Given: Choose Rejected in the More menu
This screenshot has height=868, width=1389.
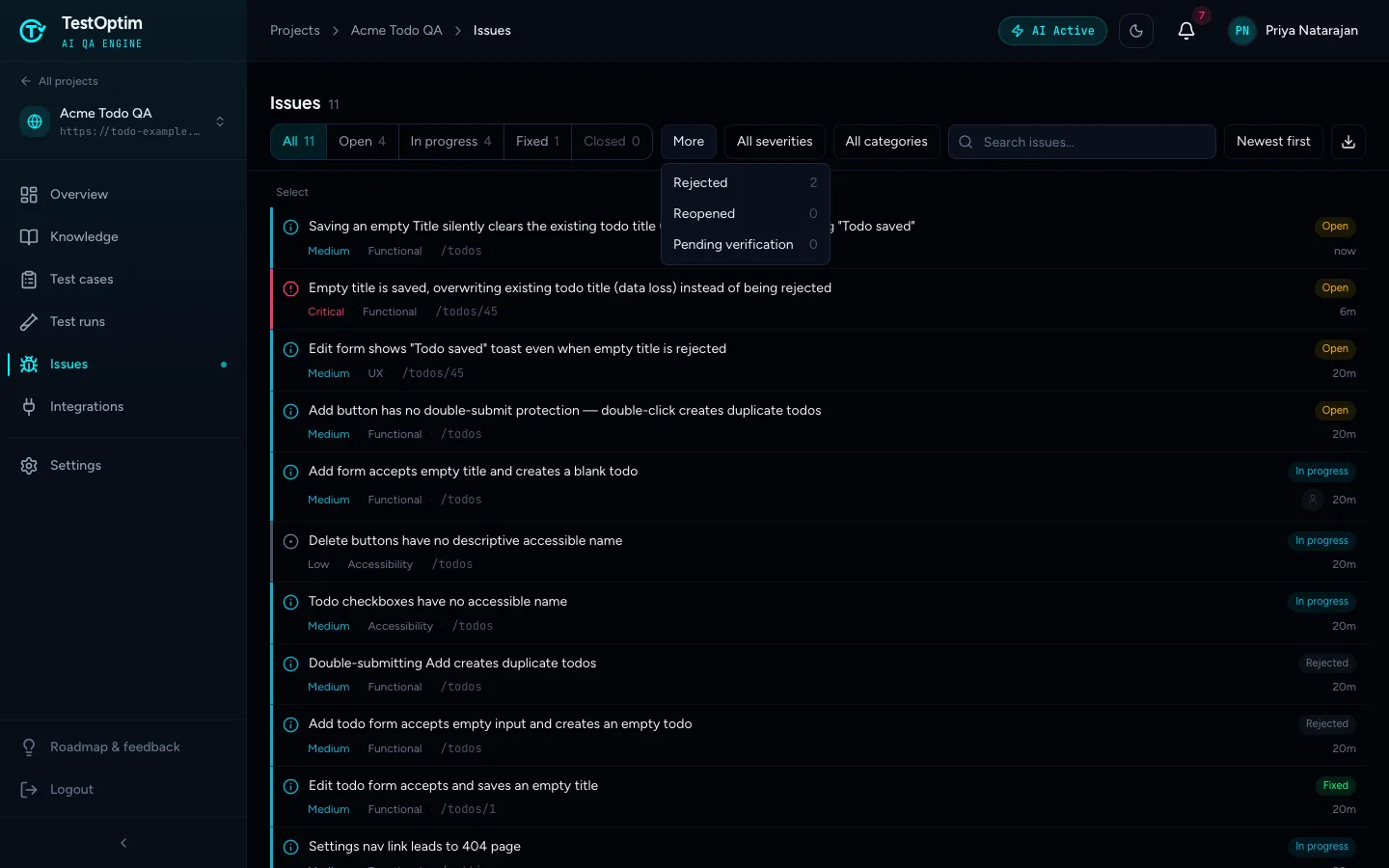Looking at the screenshot, I should [746, 183].
